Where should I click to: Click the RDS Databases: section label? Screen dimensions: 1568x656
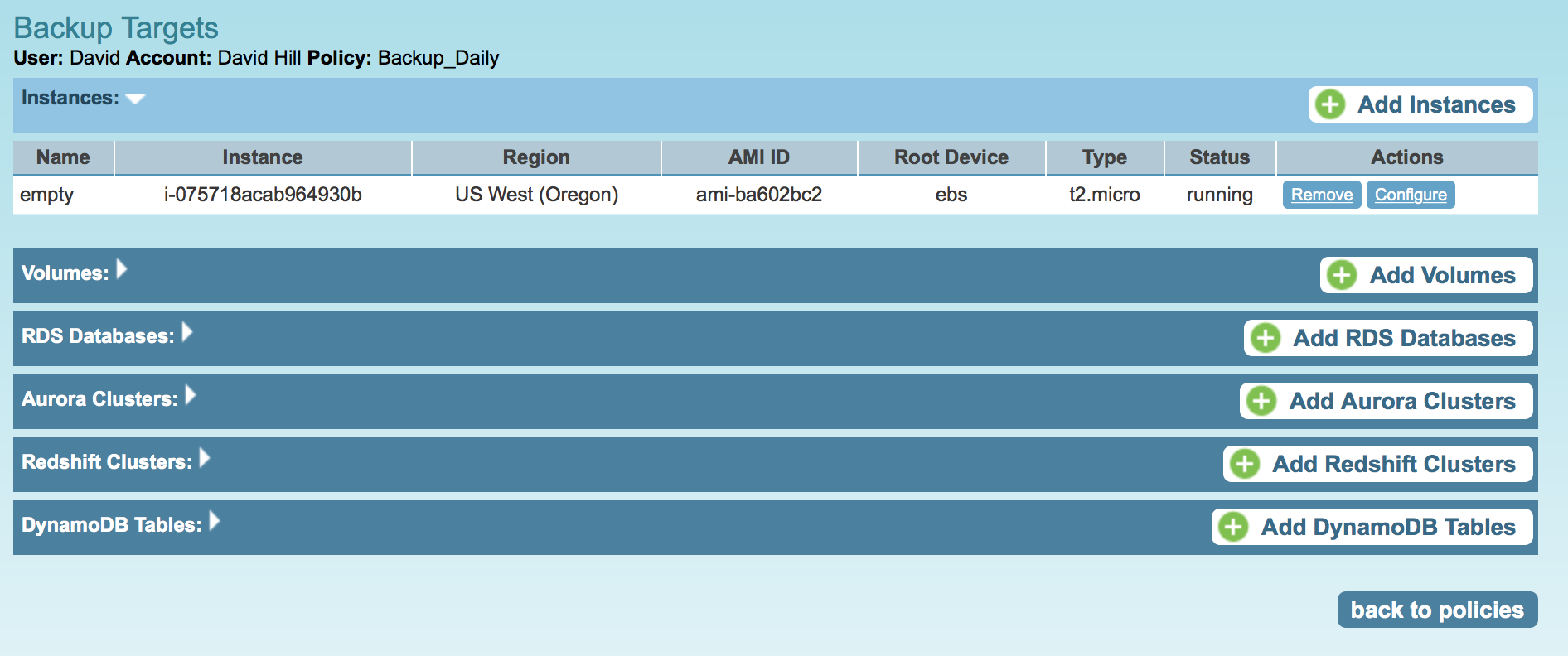[98, 336]
